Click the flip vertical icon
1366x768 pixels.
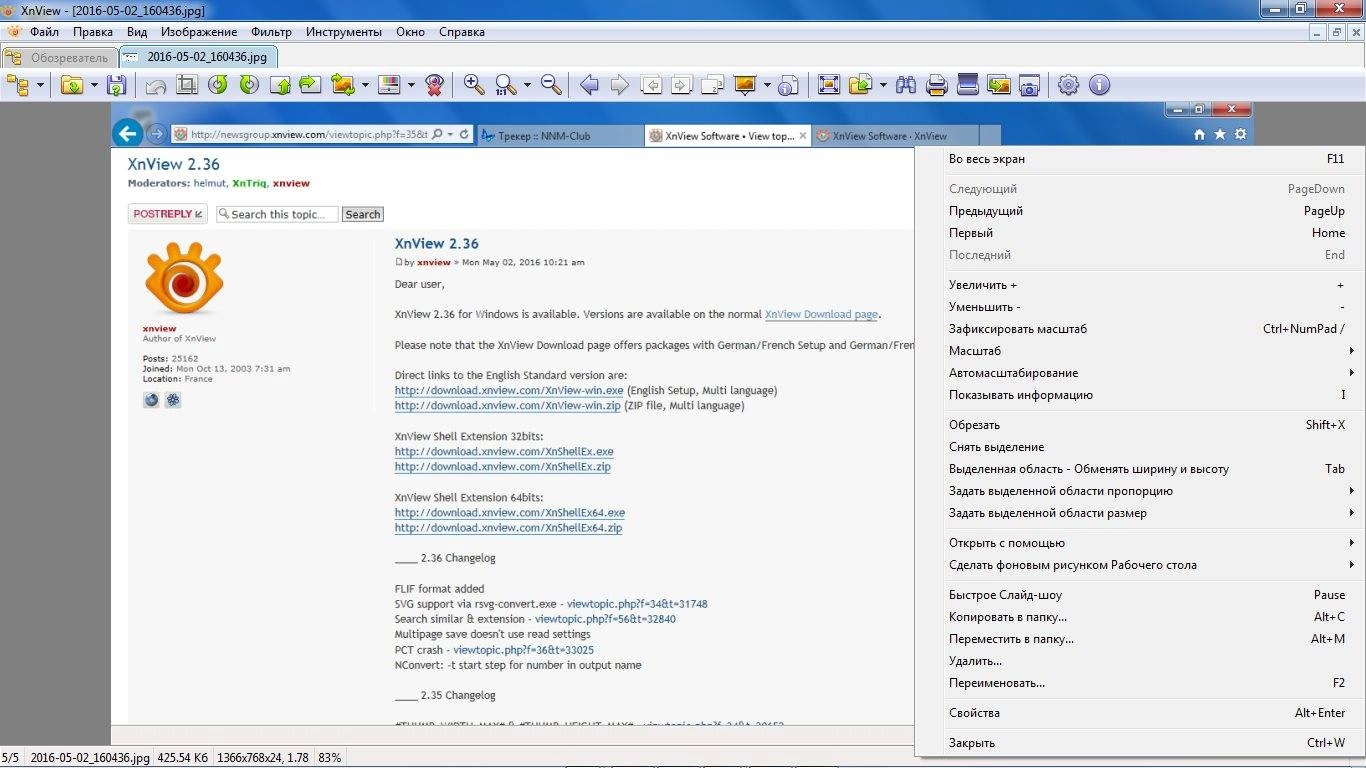(281, 86)
